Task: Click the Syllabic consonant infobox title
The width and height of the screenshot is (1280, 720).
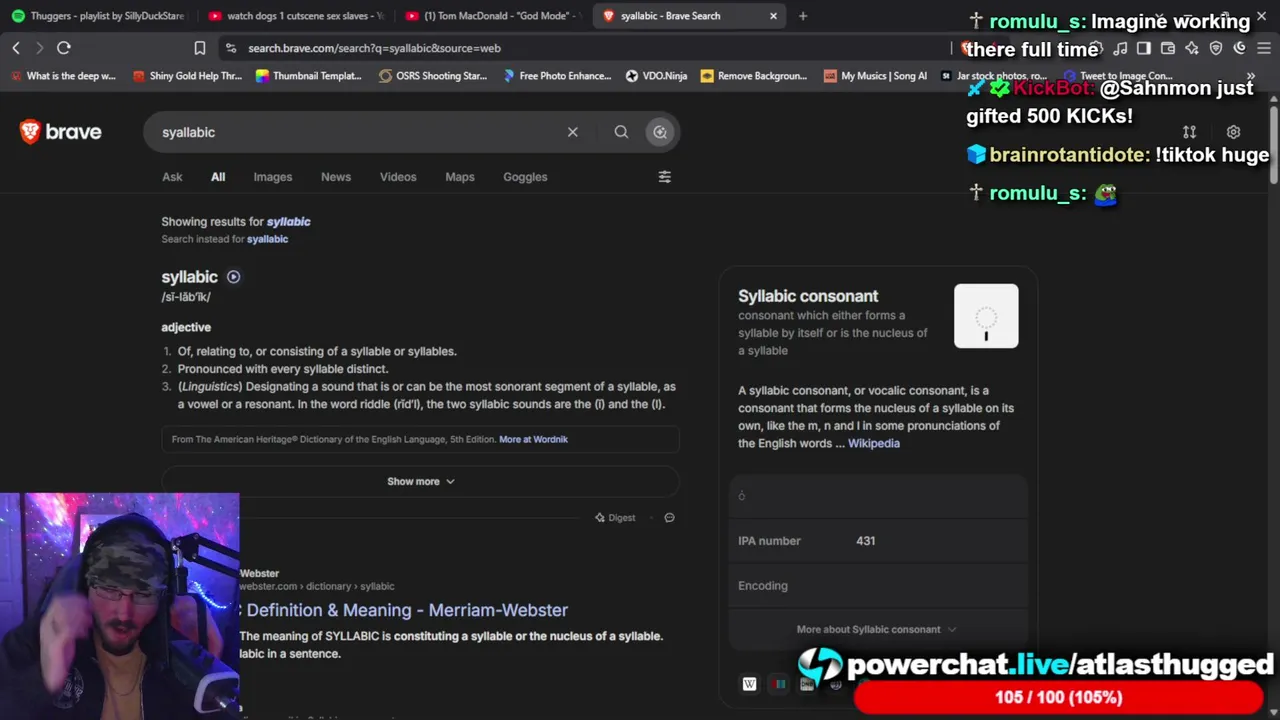Action: pos(808,296)
